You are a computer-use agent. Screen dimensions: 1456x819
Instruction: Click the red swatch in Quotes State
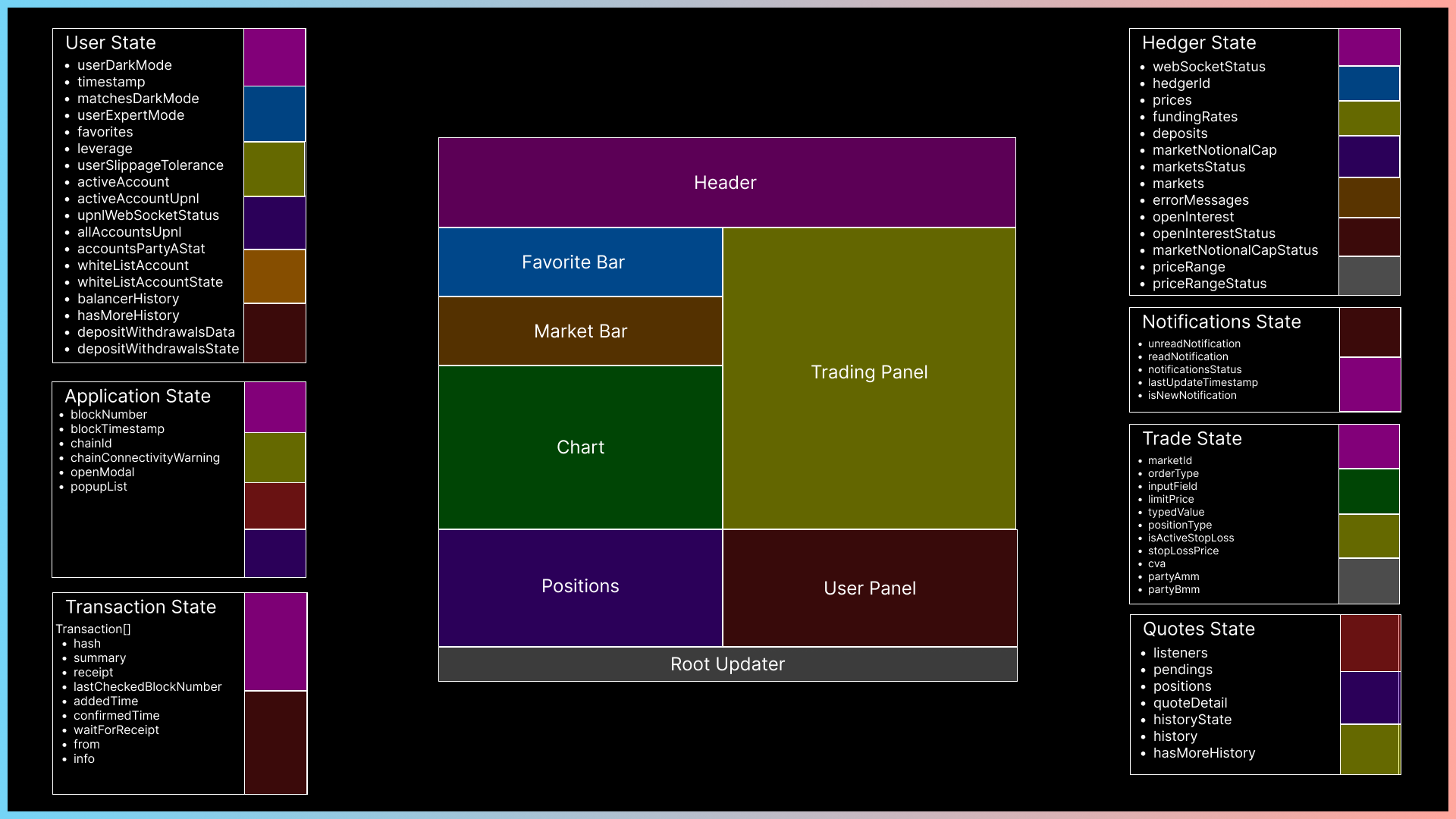pyautogui.click(x=1370, y=643)
